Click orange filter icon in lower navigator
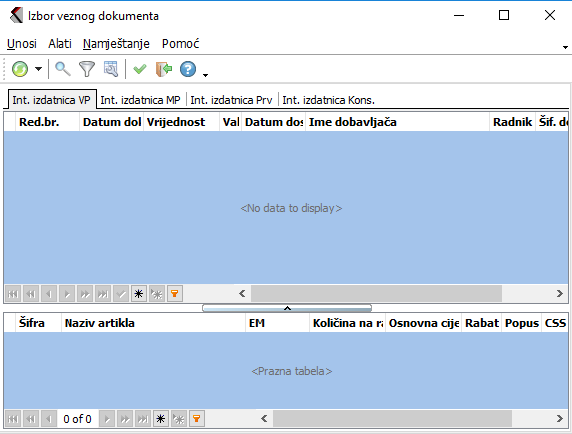572x434 pixels. click(x=197, y=419)
